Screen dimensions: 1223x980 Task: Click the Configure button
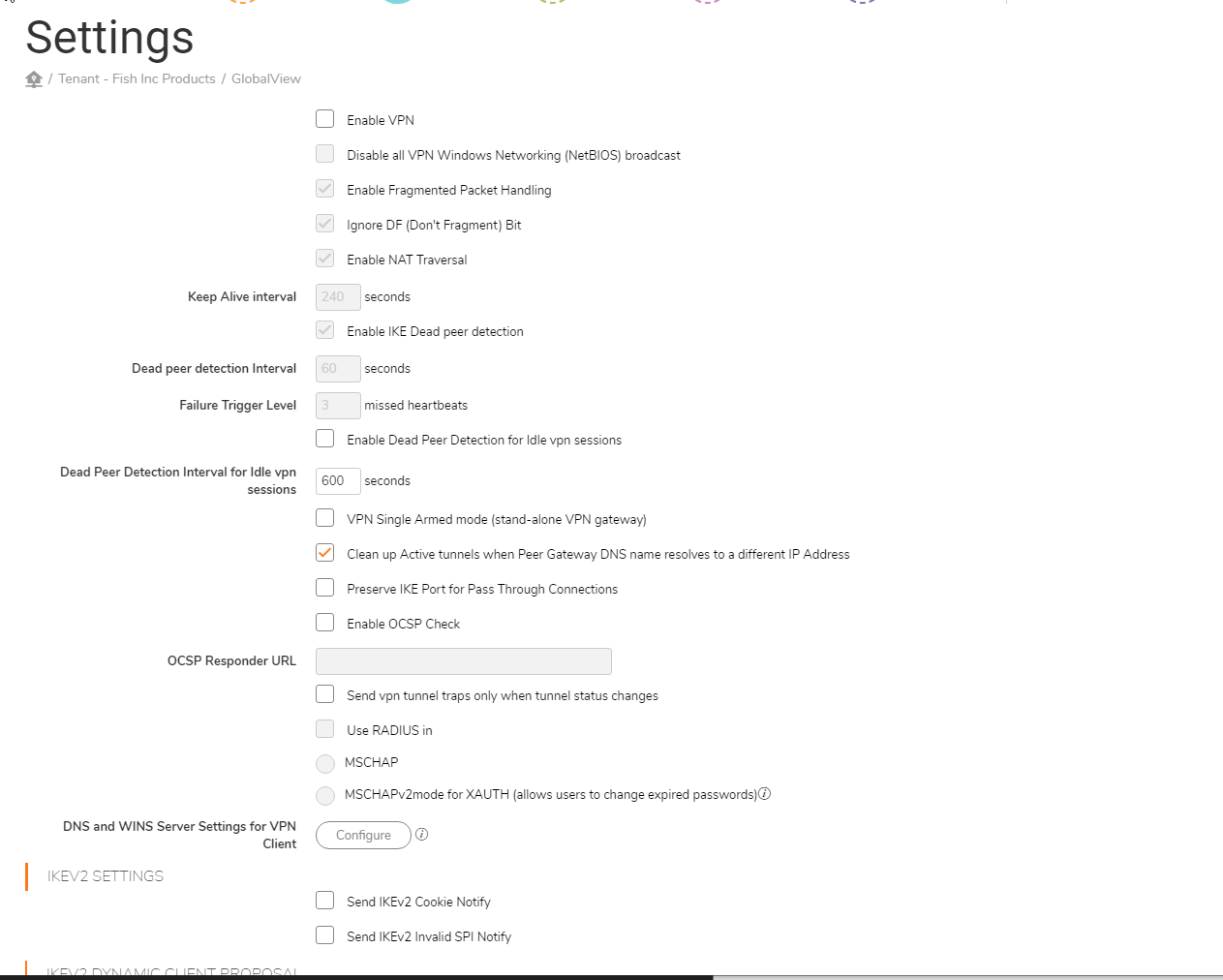(x=363, y=835)
